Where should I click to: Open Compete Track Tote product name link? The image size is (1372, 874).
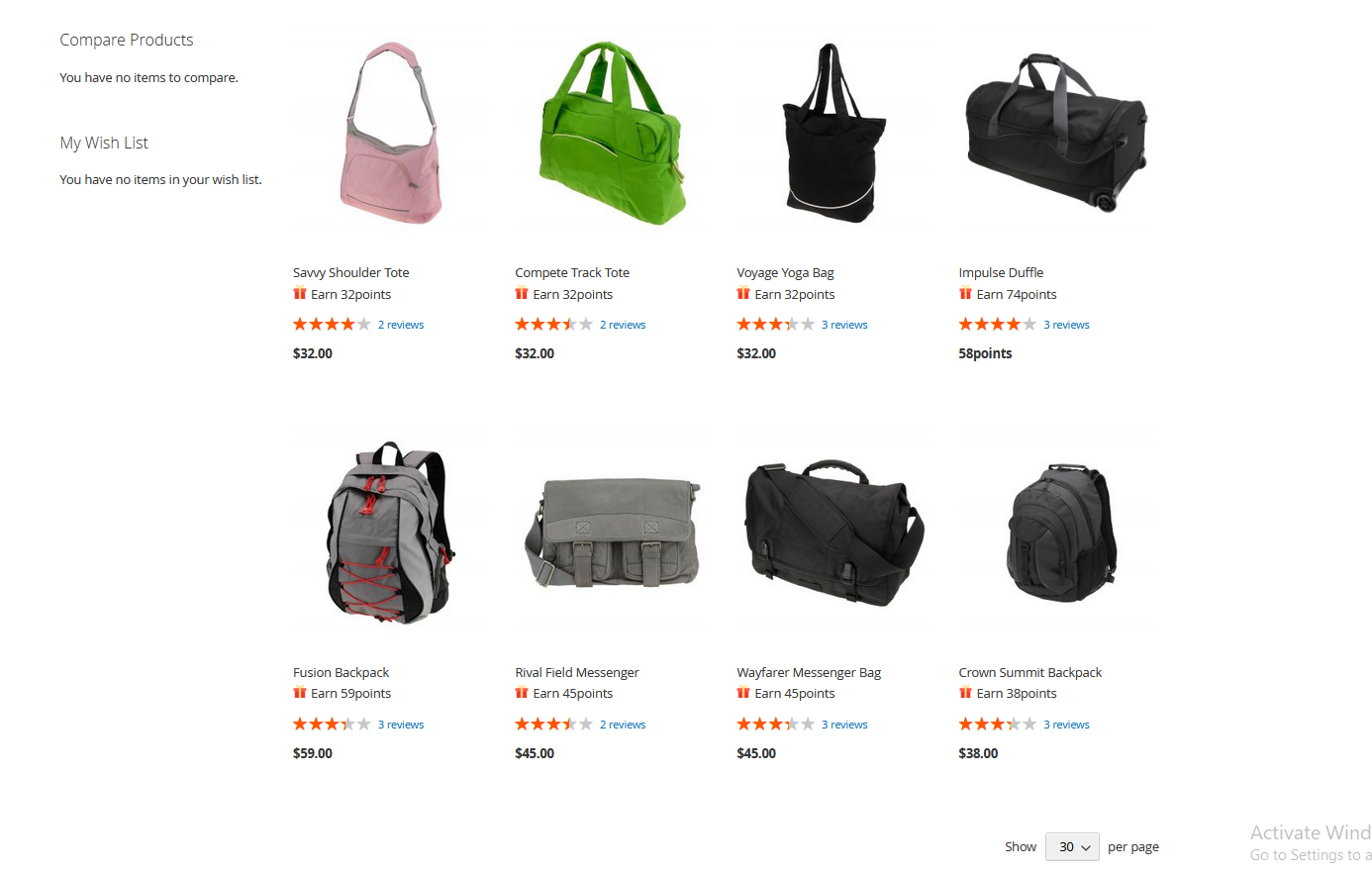[572, 272]
